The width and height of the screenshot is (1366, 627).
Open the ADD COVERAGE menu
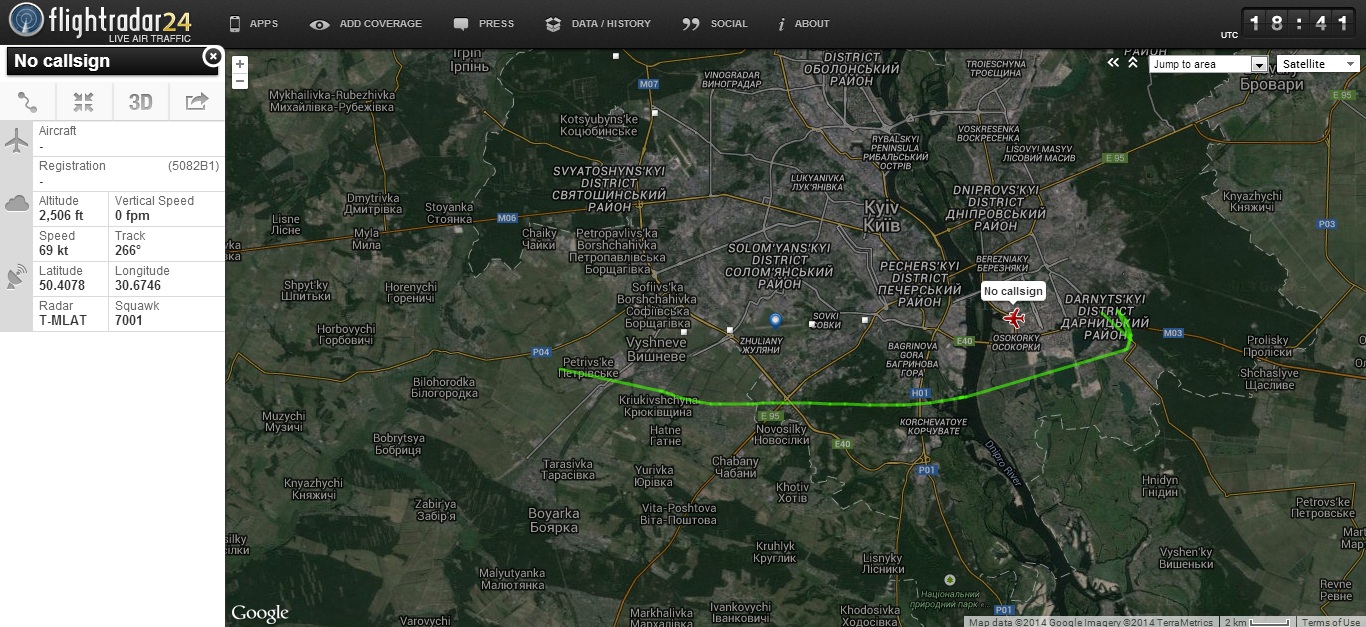click(366, 24)
